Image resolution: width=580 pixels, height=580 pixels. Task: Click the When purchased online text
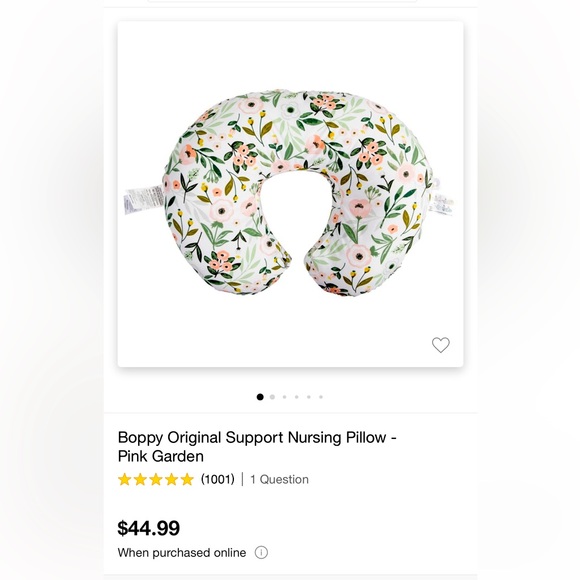pos(182,553)
